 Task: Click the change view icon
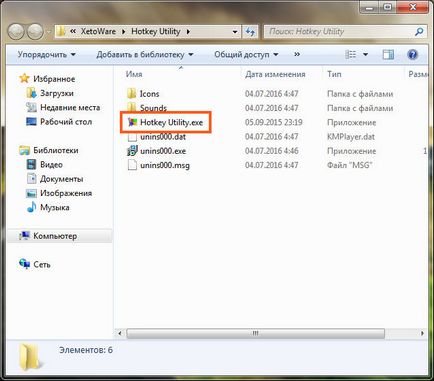350,54
